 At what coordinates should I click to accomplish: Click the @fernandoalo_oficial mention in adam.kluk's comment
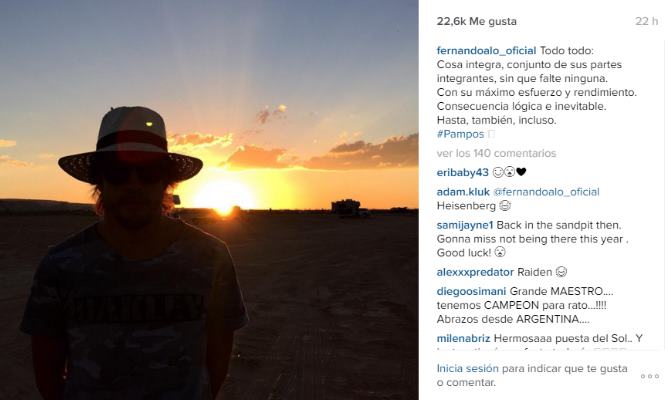[546, 192]
